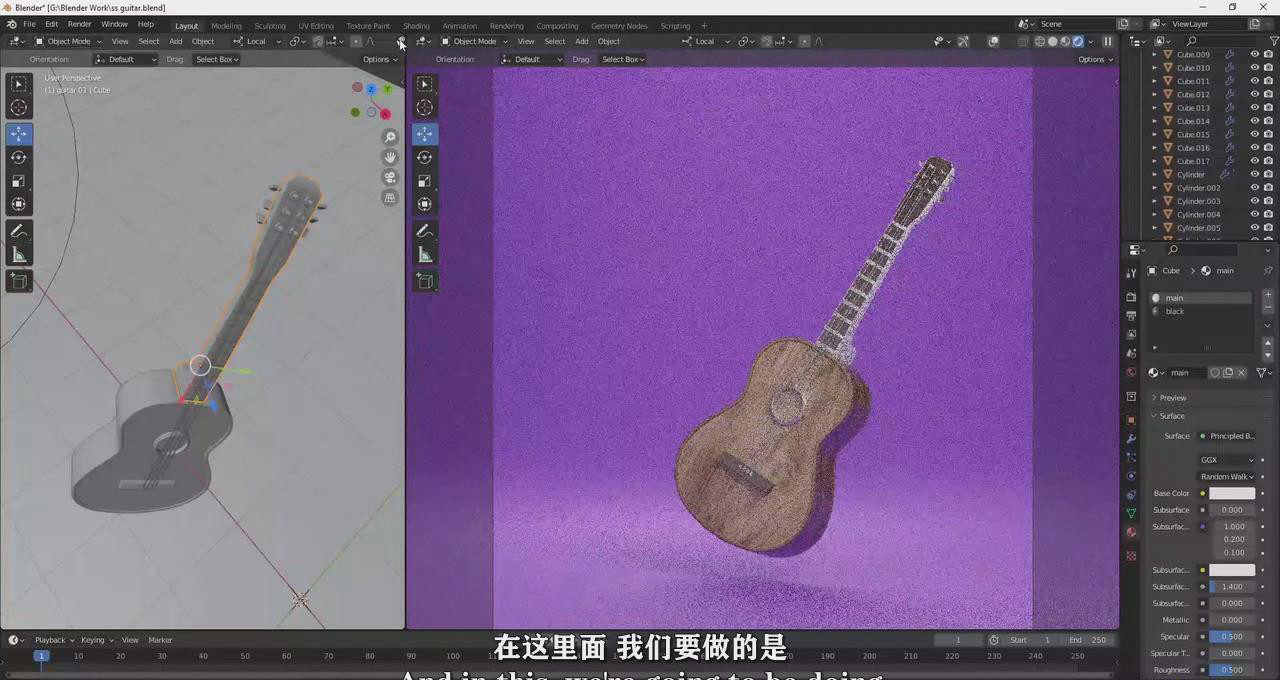Click the Cursor tool in right viewport
This screenshot has width=1280, height=680.
click(x=425, y=108)
